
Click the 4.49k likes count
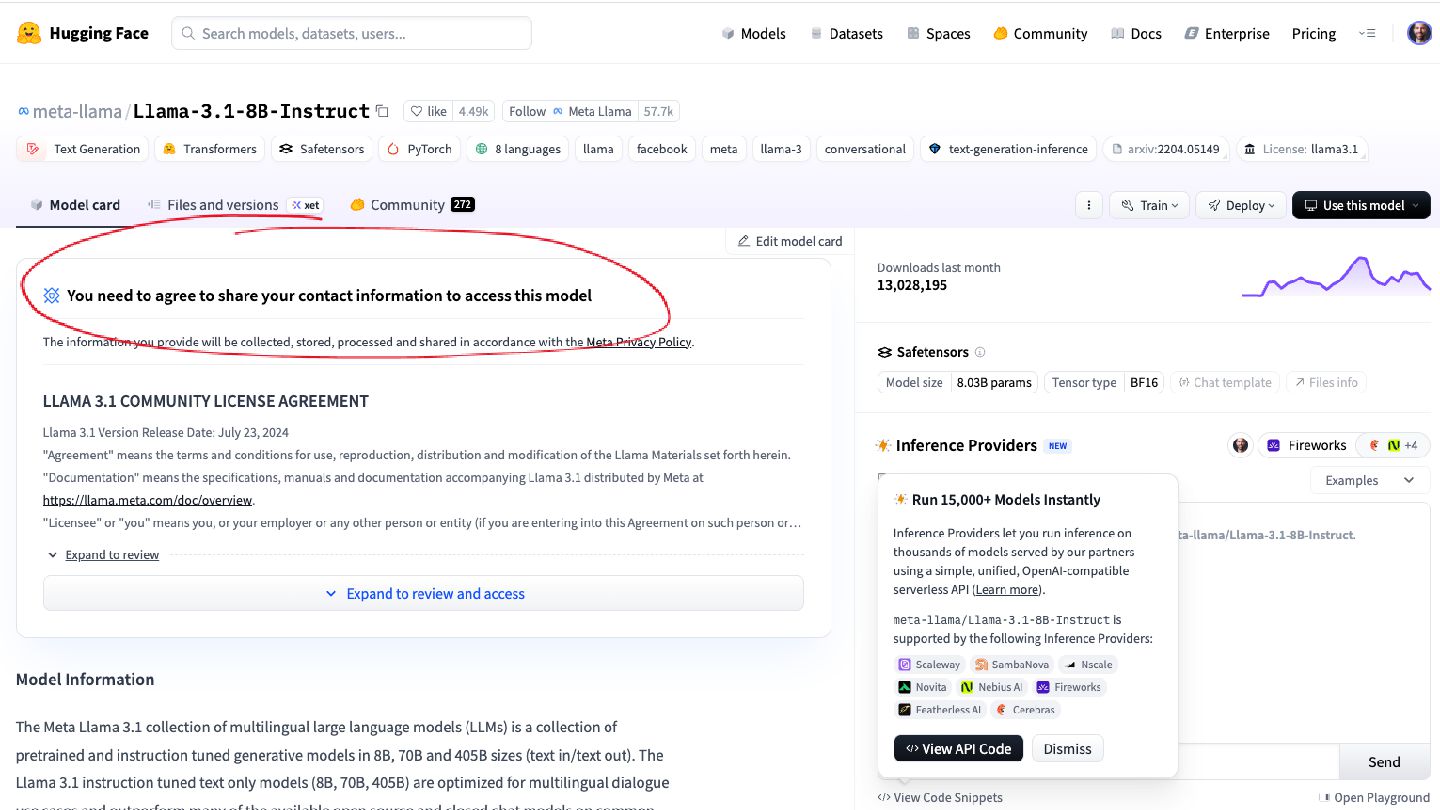pyautogui.click(x=473, y=111)
